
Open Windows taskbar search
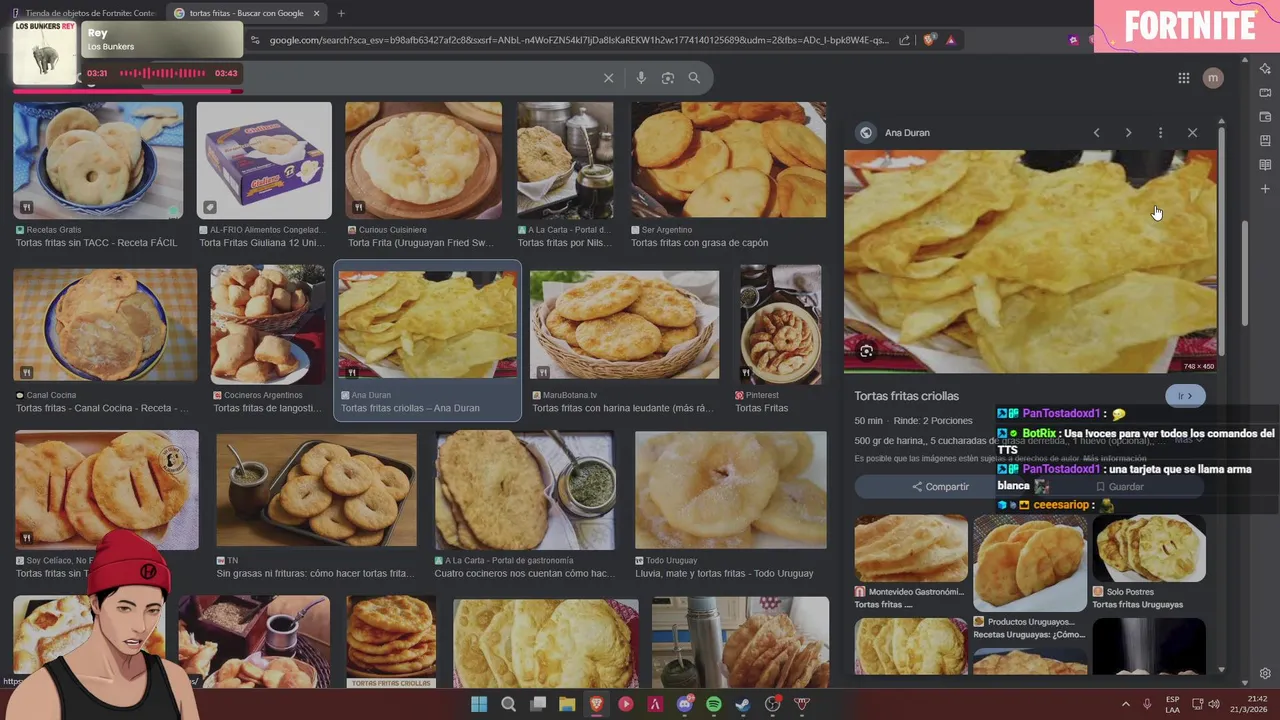coord(508,704)
